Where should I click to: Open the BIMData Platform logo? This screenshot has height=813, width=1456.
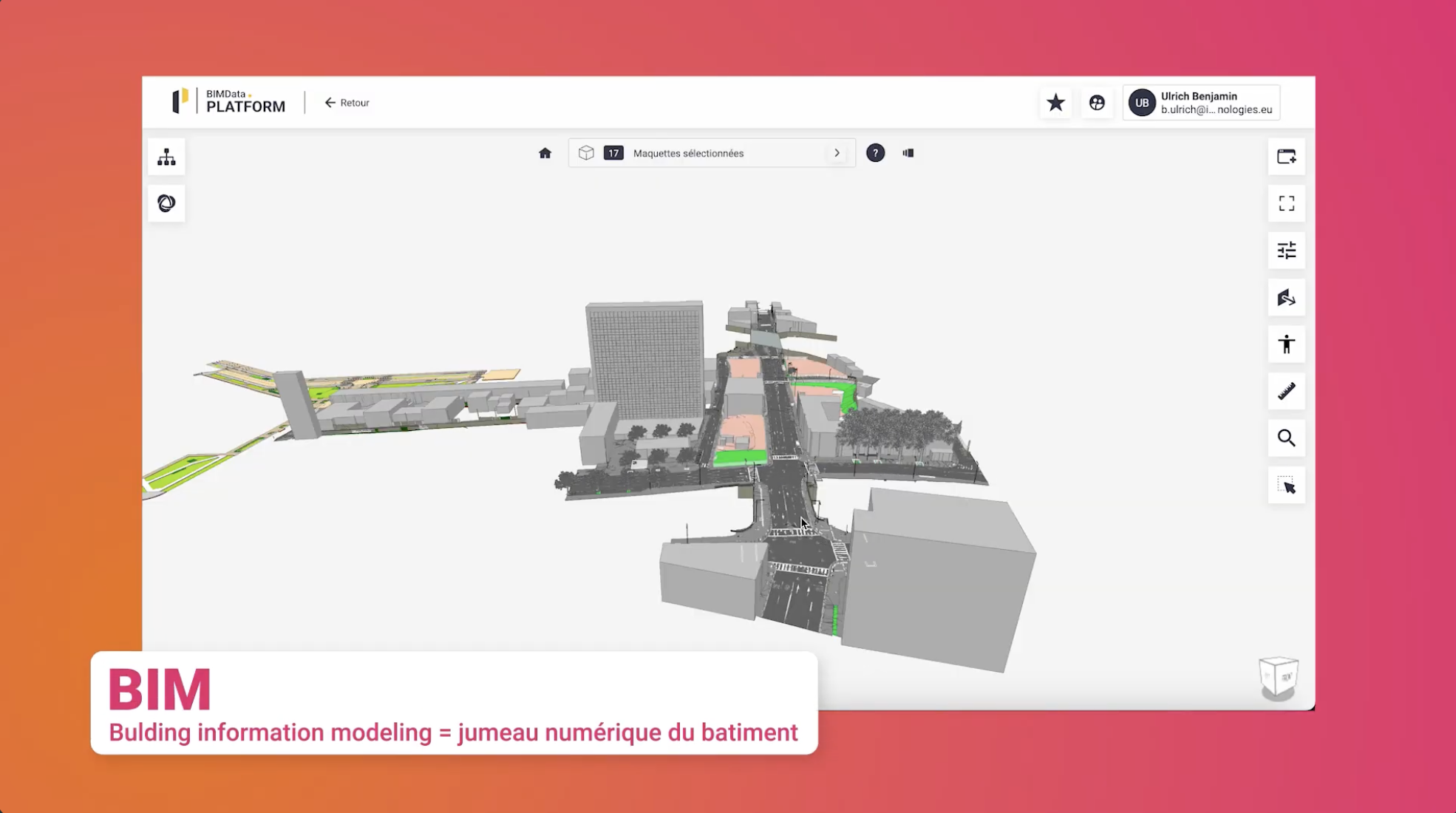pyautogui.click(x=228, y=101)
